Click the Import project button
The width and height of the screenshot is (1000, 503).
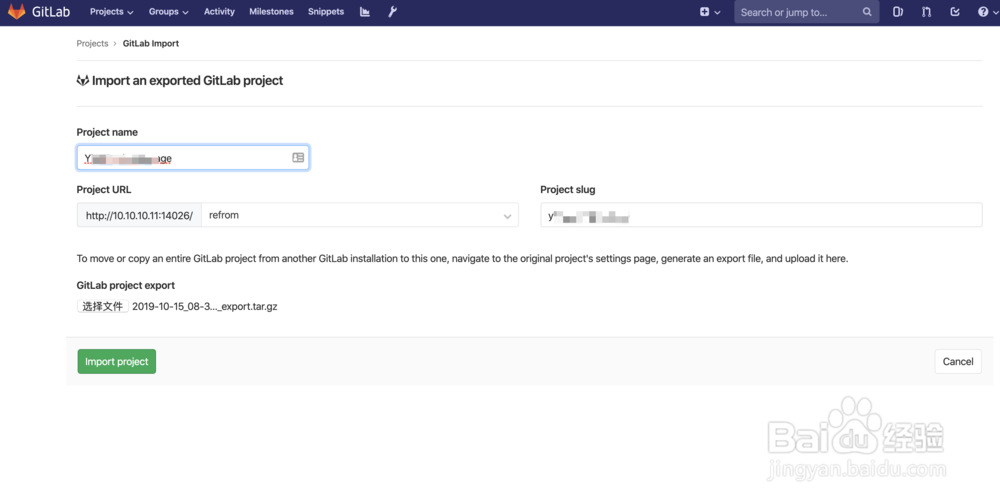tap(117, 361)
